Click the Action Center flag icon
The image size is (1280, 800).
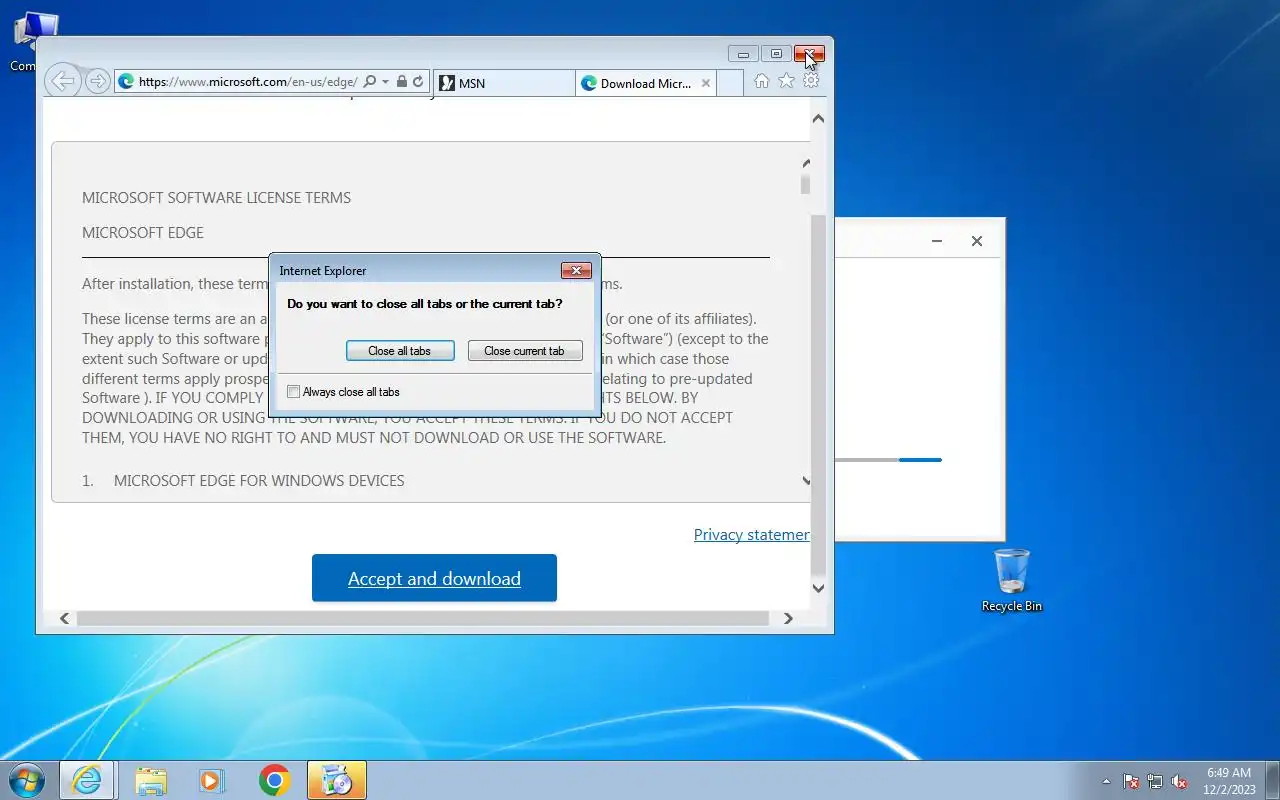(1131, 781)
